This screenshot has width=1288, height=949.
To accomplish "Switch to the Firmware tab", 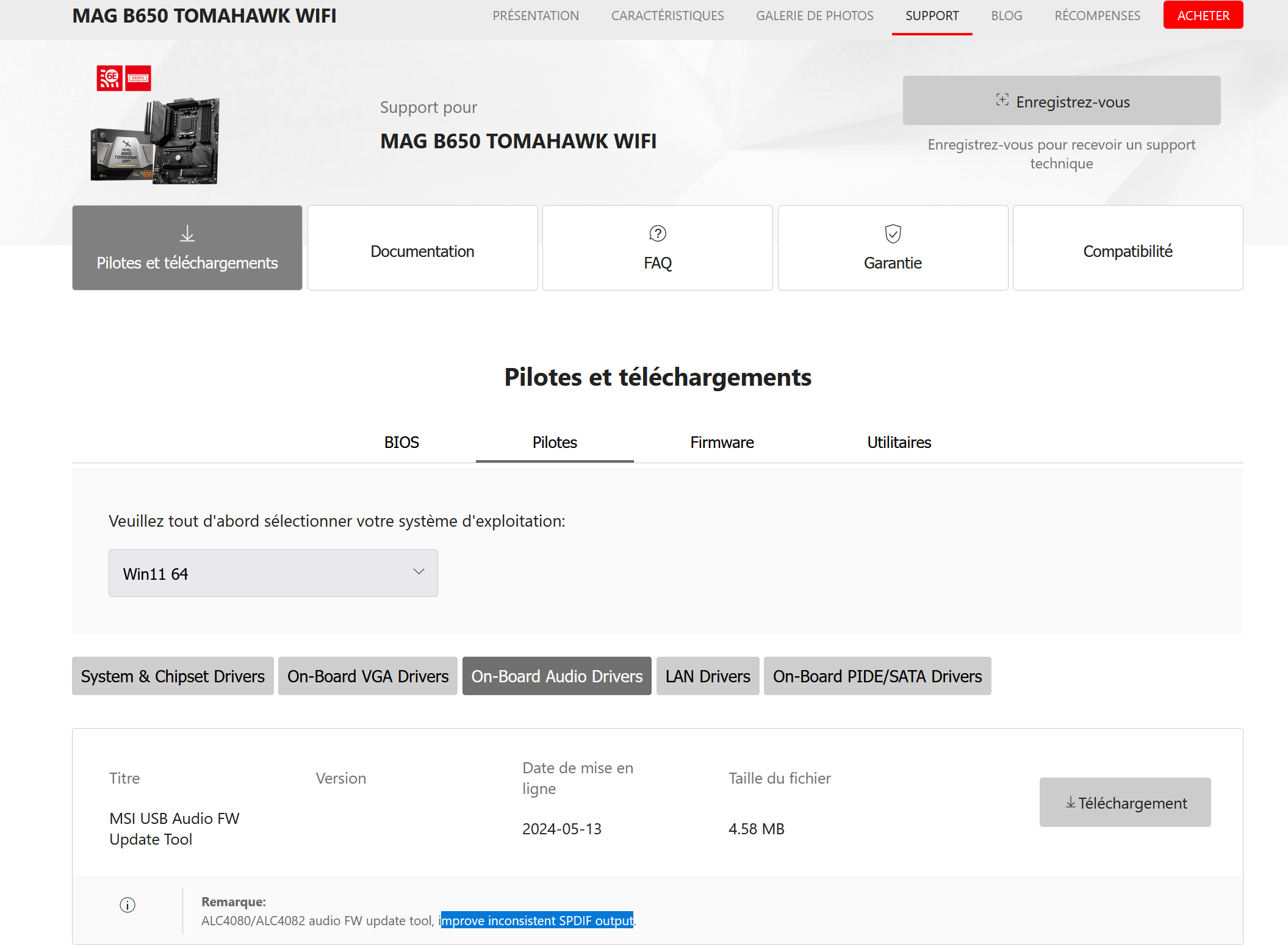I will click(x=722, y=442).
